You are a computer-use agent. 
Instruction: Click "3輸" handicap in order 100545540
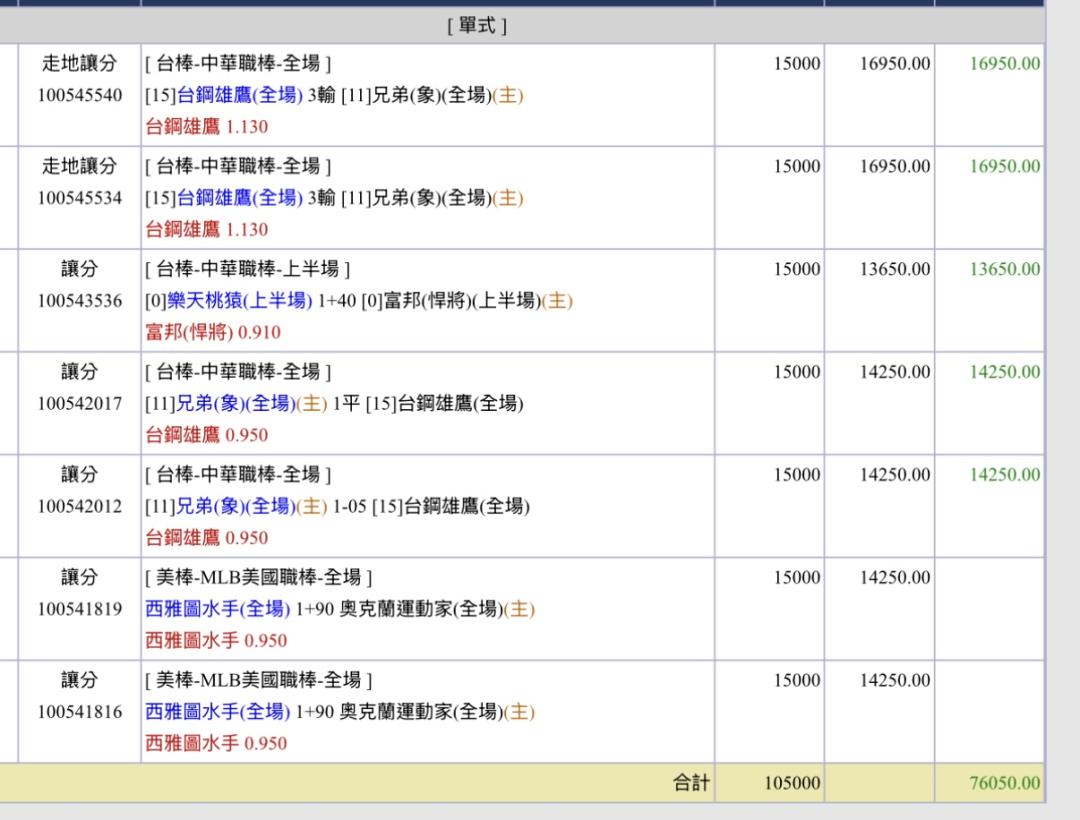321,95
